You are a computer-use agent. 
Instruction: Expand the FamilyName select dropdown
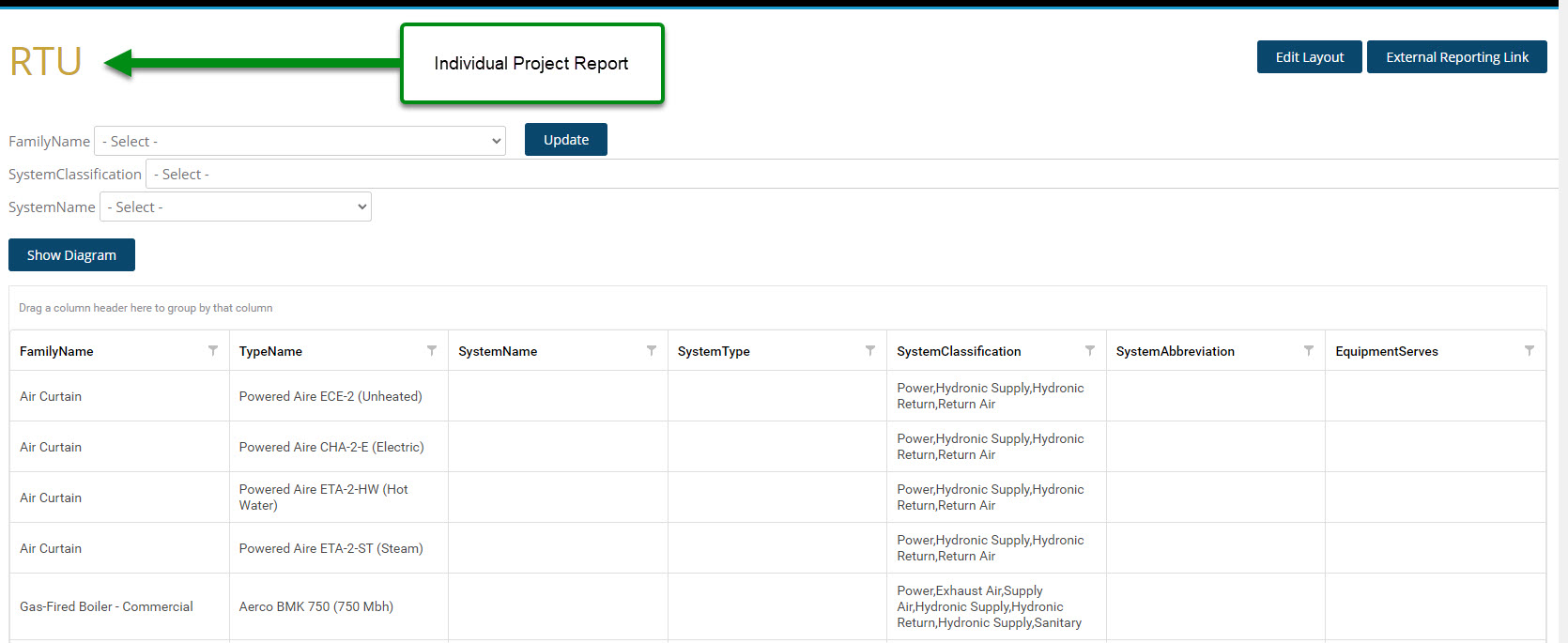click(x=300, y=142)
